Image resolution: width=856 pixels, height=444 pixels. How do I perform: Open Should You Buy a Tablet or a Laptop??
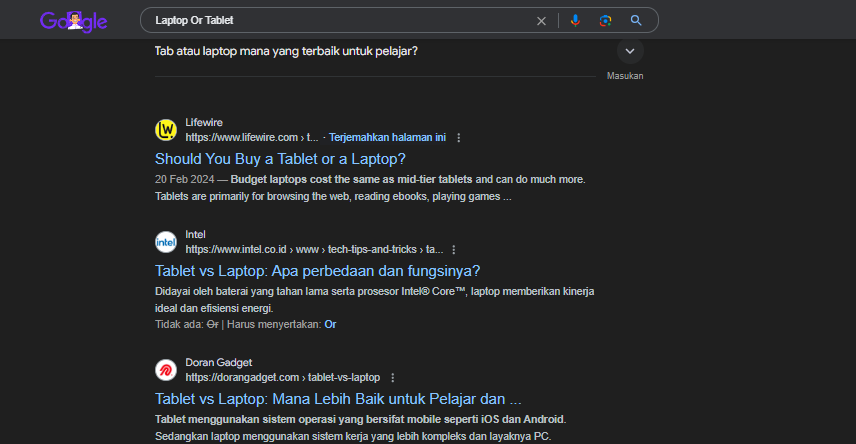click(280, 159)
